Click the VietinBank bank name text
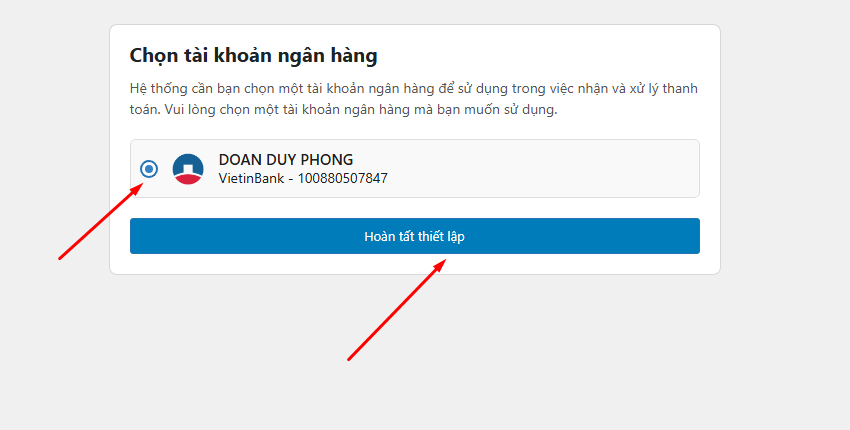850x430 pixels. pyautogui.click(x=251, y=178)
